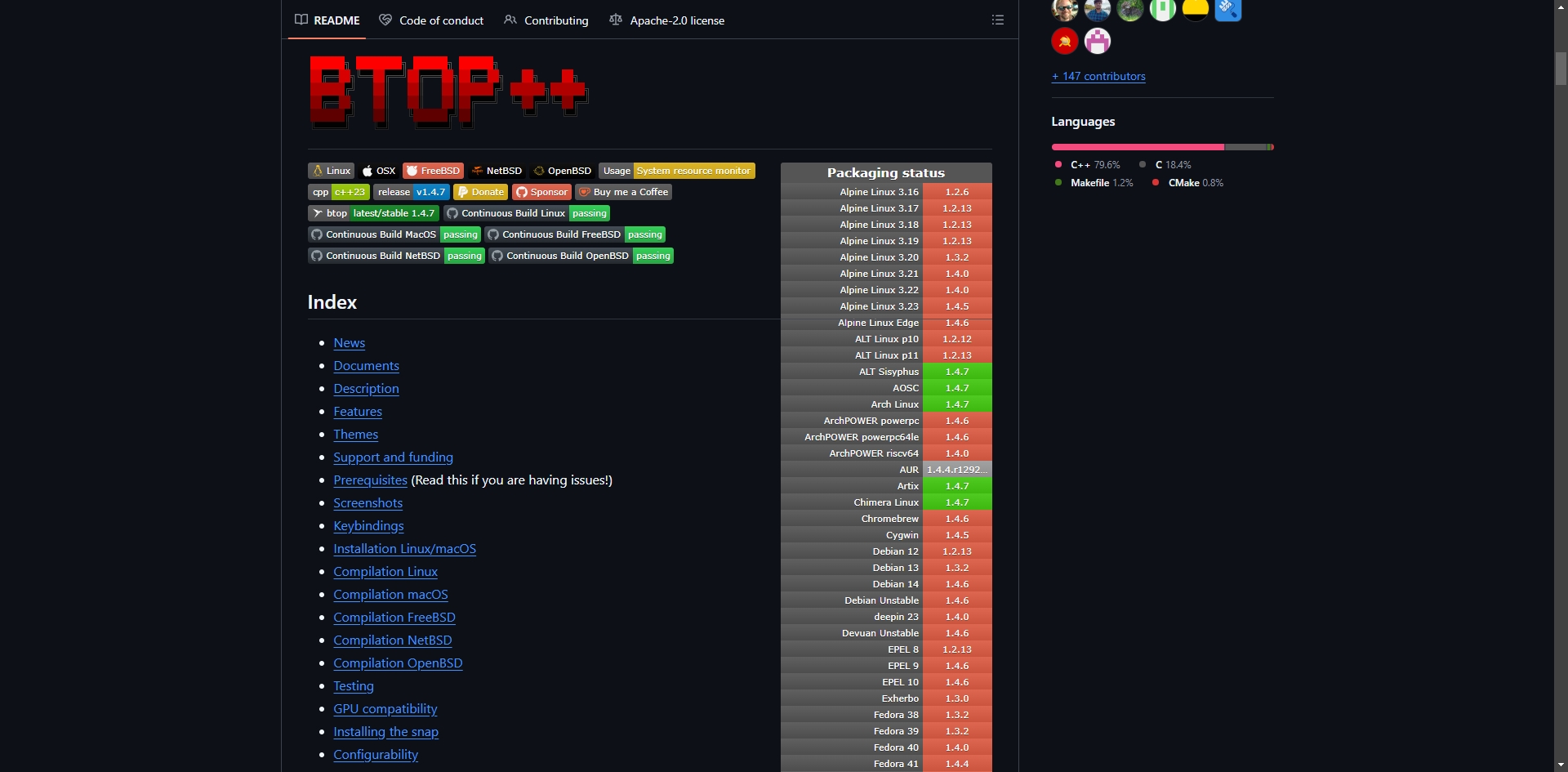Open the Continuous Build Linux passing badge
The width and height of the screenshot is (1568, 772).
[x=527, y=213]
